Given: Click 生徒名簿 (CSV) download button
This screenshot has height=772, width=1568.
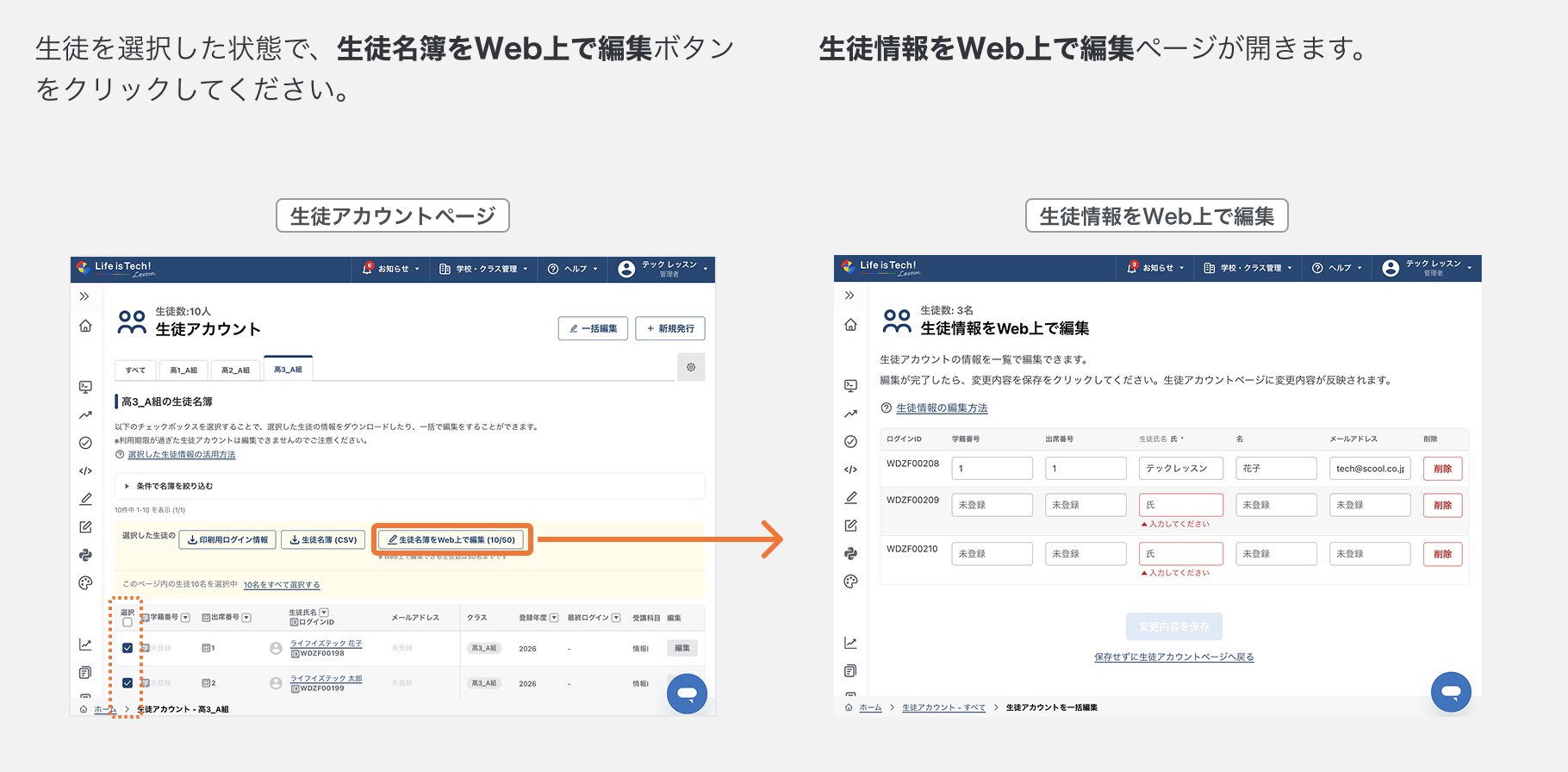Looking at the screenshot, I should (323, 540).
